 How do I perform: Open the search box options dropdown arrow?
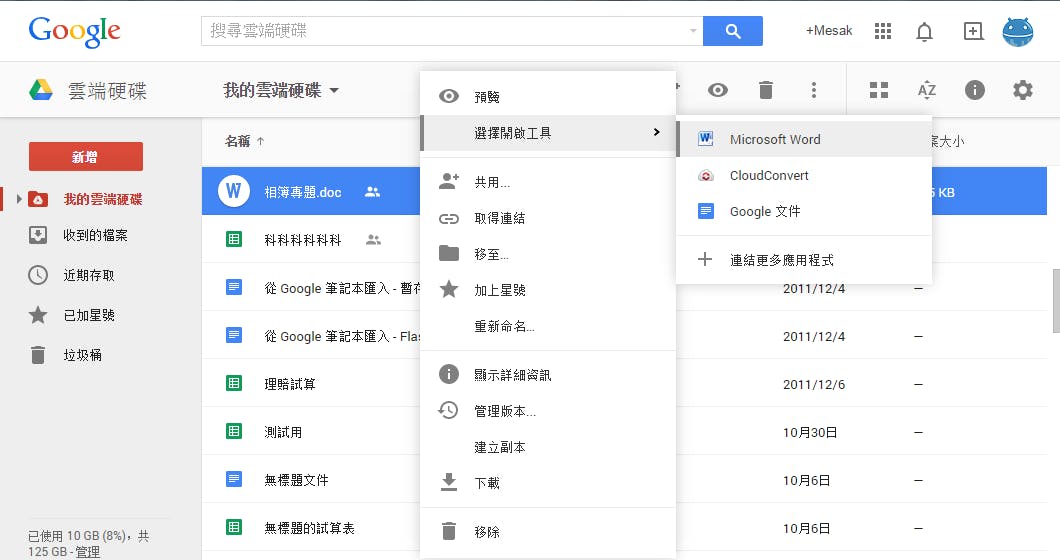[694, 31]
